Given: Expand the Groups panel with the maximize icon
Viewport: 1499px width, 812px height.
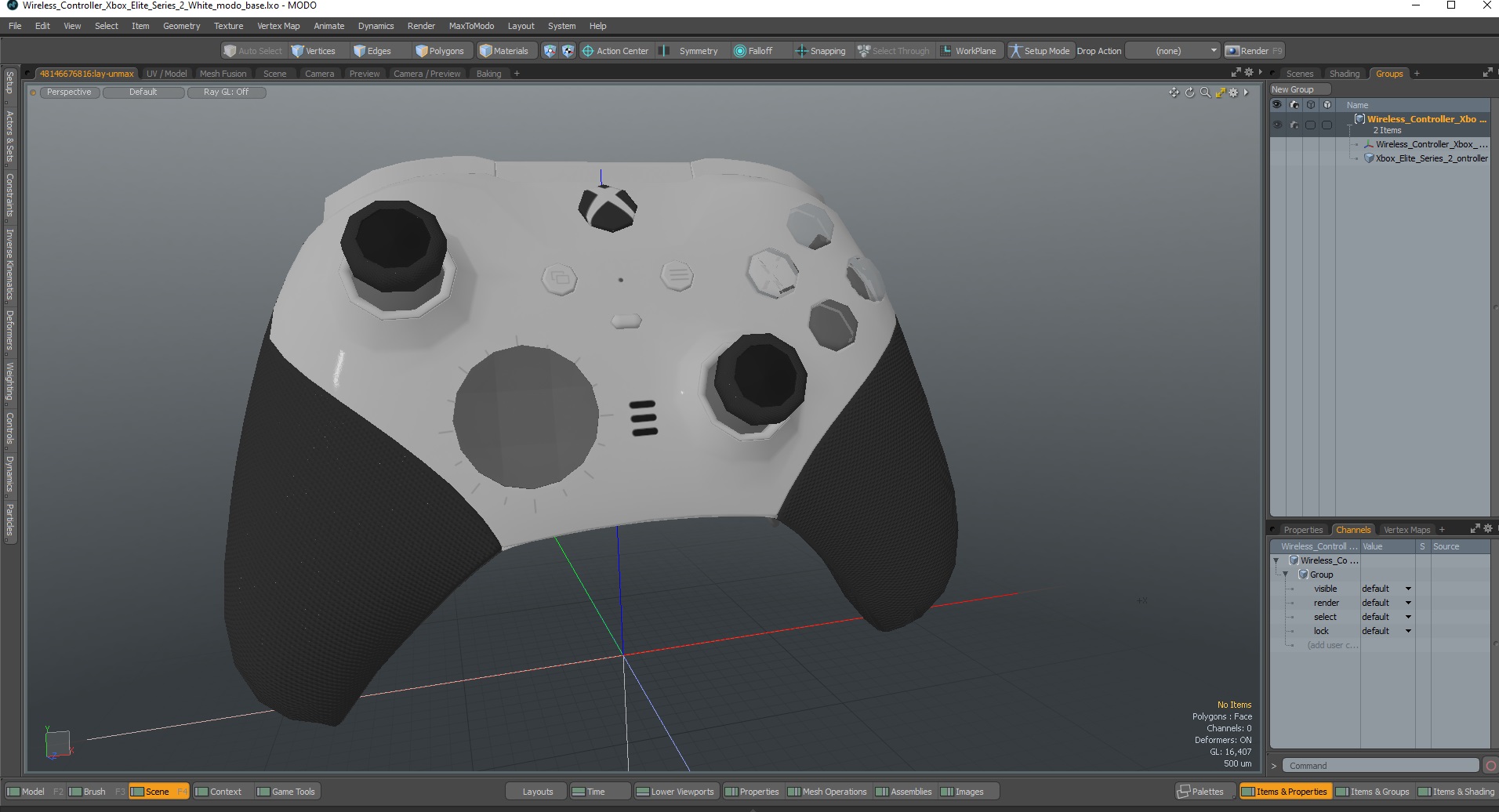Looking at the screenshot, I should [1487, 72].
